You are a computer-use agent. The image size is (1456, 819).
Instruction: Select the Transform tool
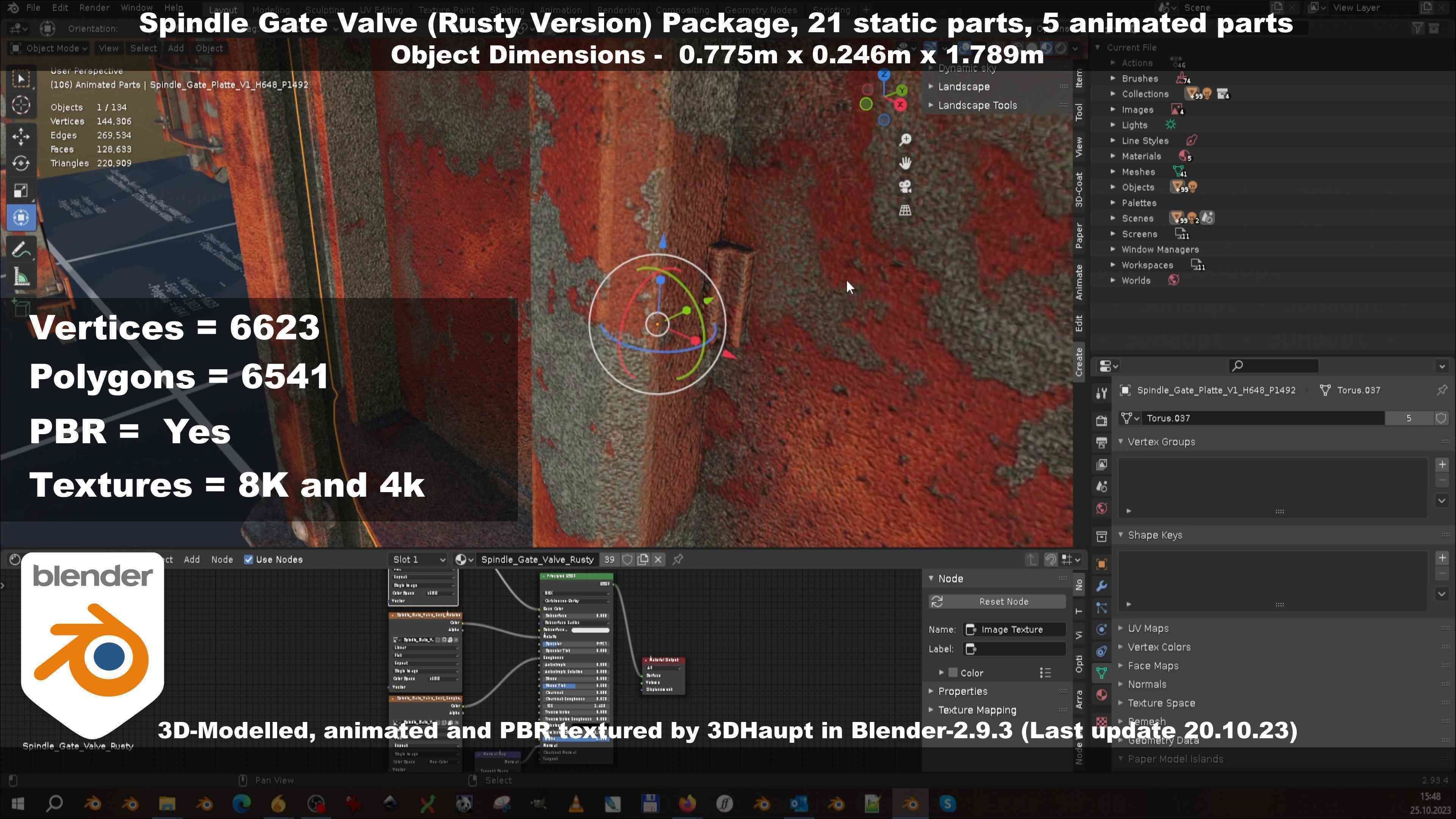(21, 218)
